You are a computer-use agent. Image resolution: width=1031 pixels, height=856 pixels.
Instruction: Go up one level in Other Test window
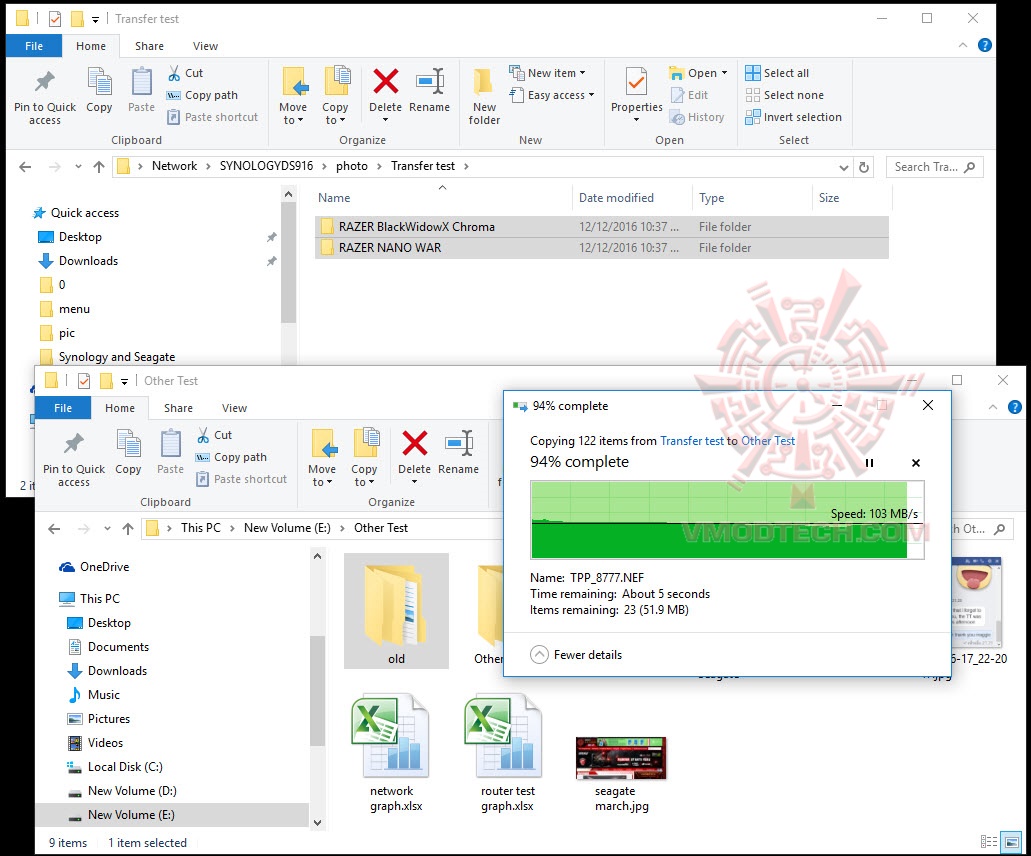point(128,529)
